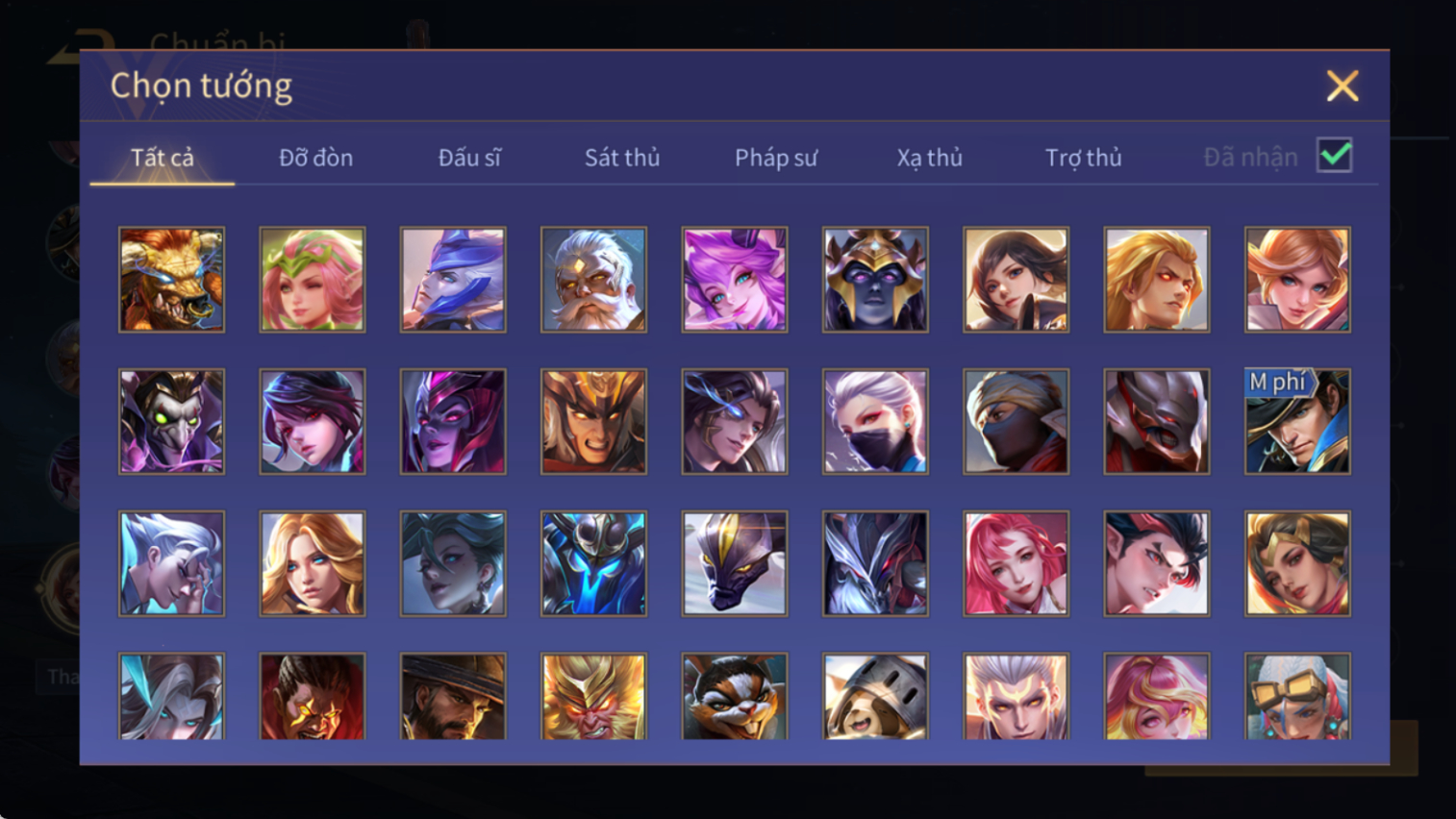Select the goggles-wearing hero portrait
The height and width of the screenshot is (819, 1456).
pyautogui.click(x=1297, y=696)
